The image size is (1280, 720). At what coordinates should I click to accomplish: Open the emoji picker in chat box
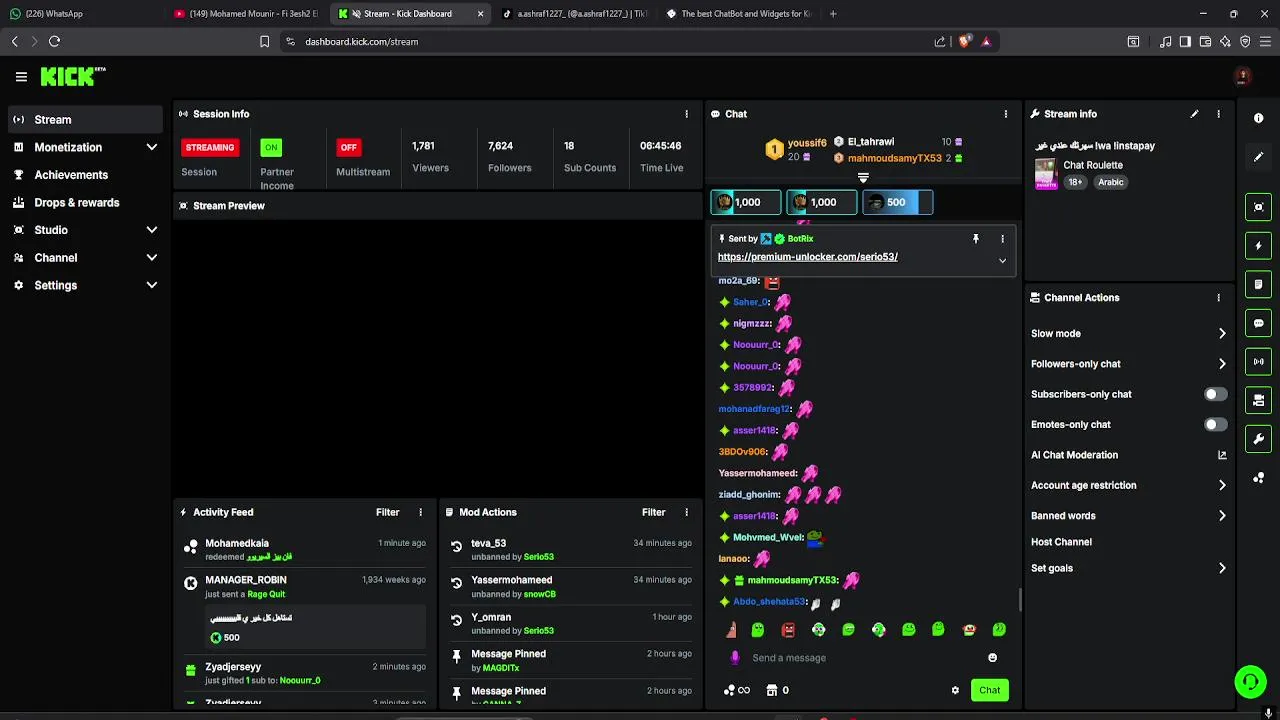point(992,658)
